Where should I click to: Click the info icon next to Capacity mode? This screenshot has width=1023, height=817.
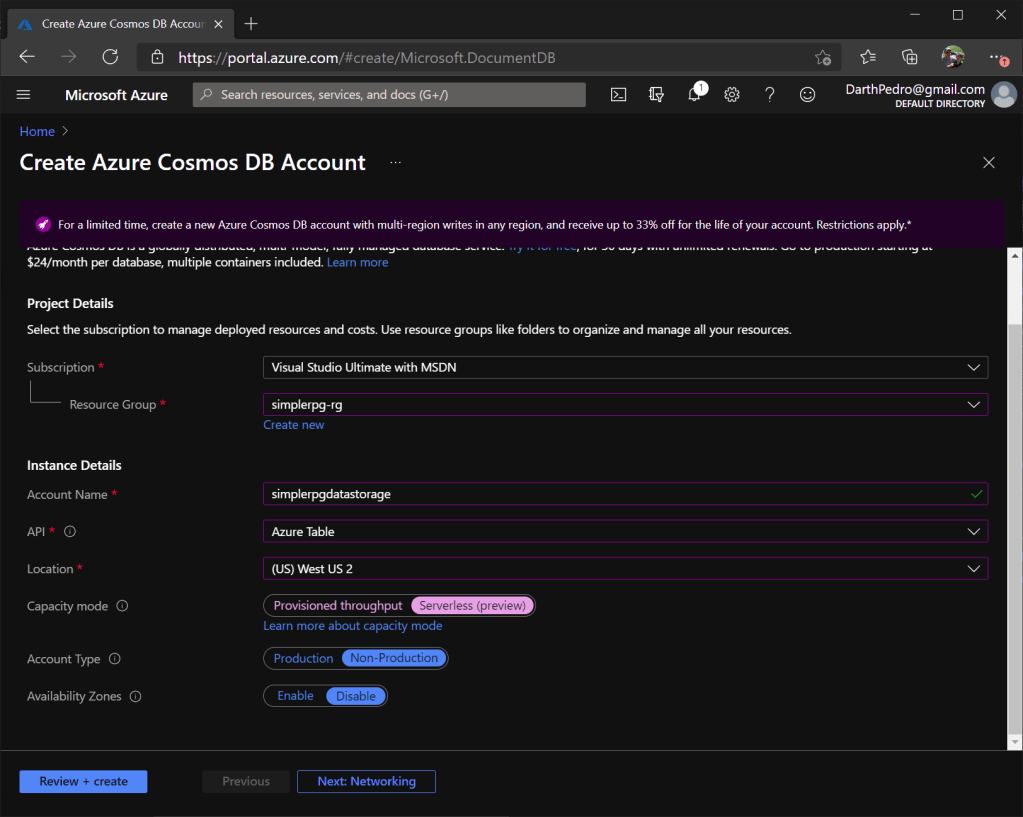coord(122,606)
